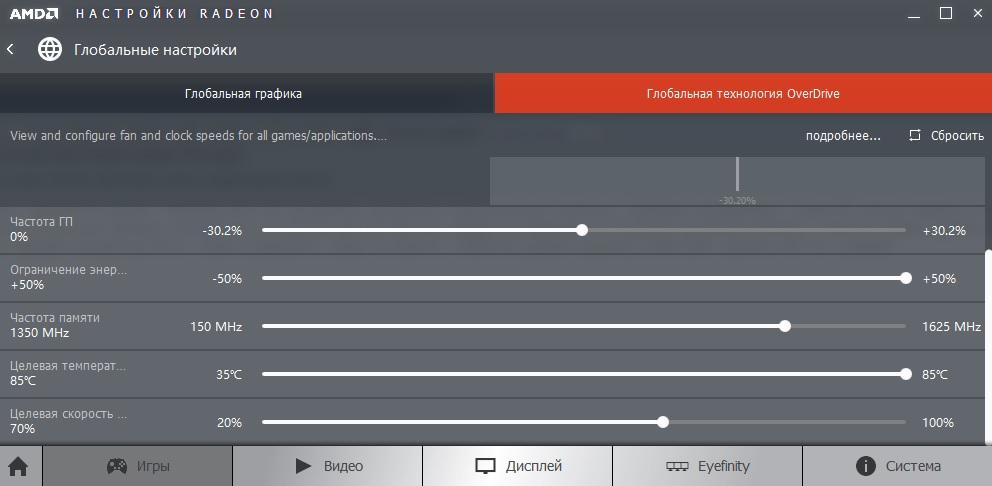This screenshot has width=992, height=486.
Task: Open the Игры tab
Action: [x=137, y=466]
